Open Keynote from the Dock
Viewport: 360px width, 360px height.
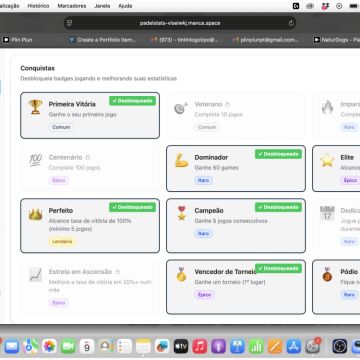(x=237, y=347)
